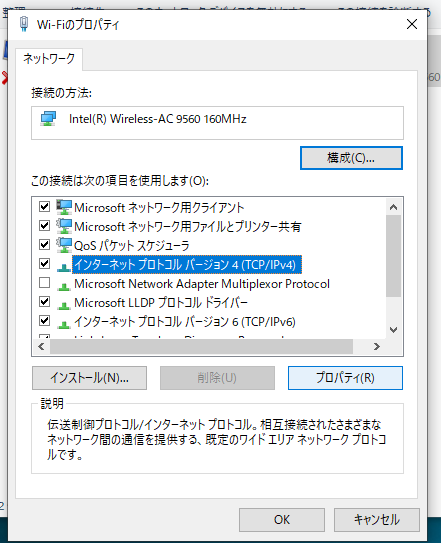Select インターネット プロトコル バージョン 4 (TCP/IPv4)

[186, 265]
